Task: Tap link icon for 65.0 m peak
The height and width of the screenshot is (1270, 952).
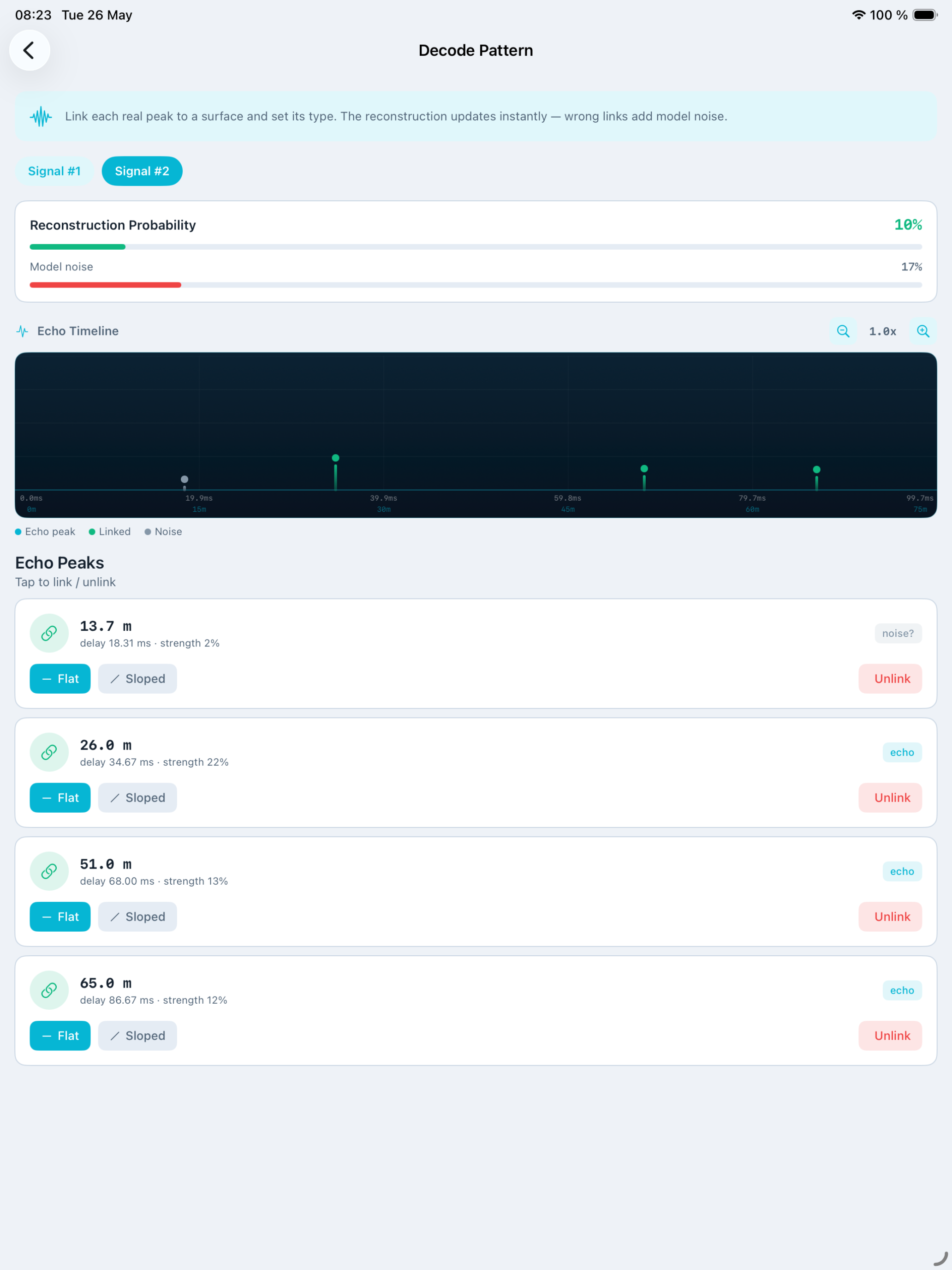Action: [x=49, y=990]
